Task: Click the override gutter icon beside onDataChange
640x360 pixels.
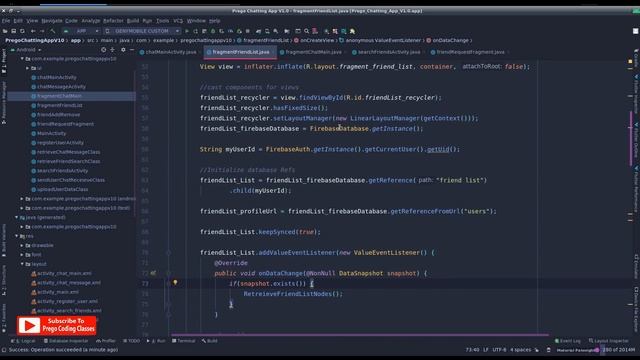Action: click(153, 273)
